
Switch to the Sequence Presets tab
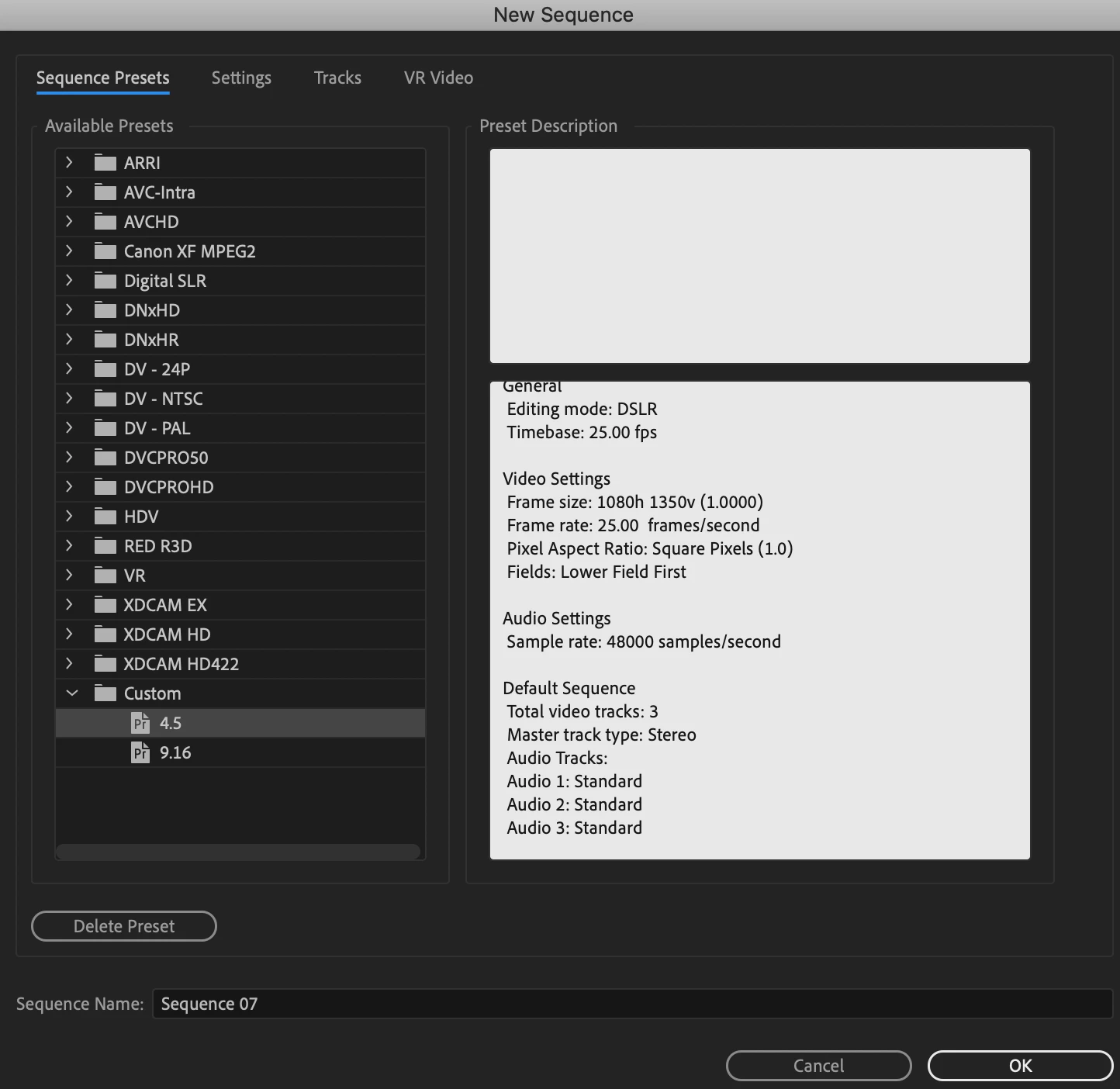tap(103, 78)
